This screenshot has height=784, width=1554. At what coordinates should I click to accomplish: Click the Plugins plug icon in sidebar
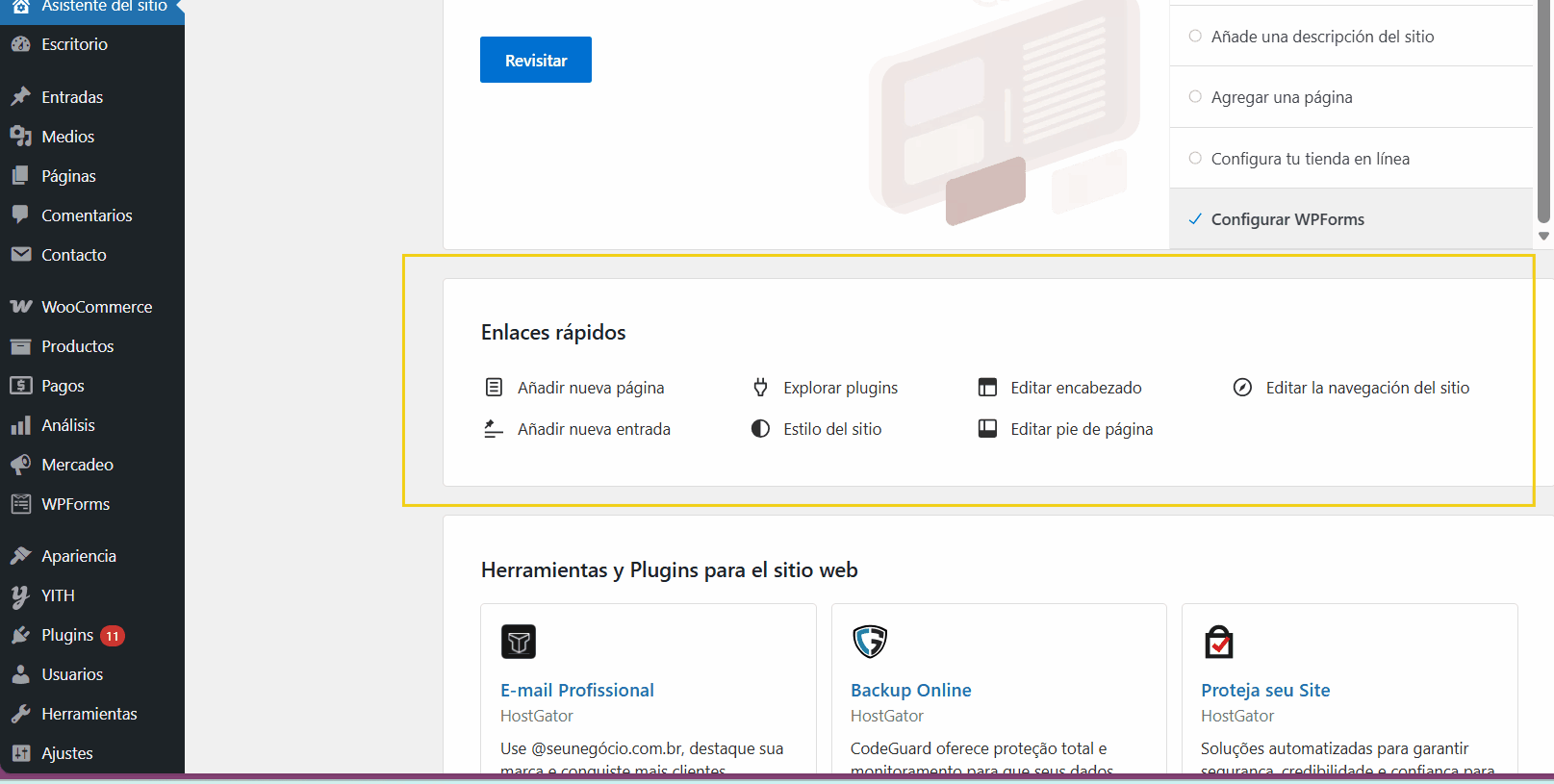[x=20, y=635]
